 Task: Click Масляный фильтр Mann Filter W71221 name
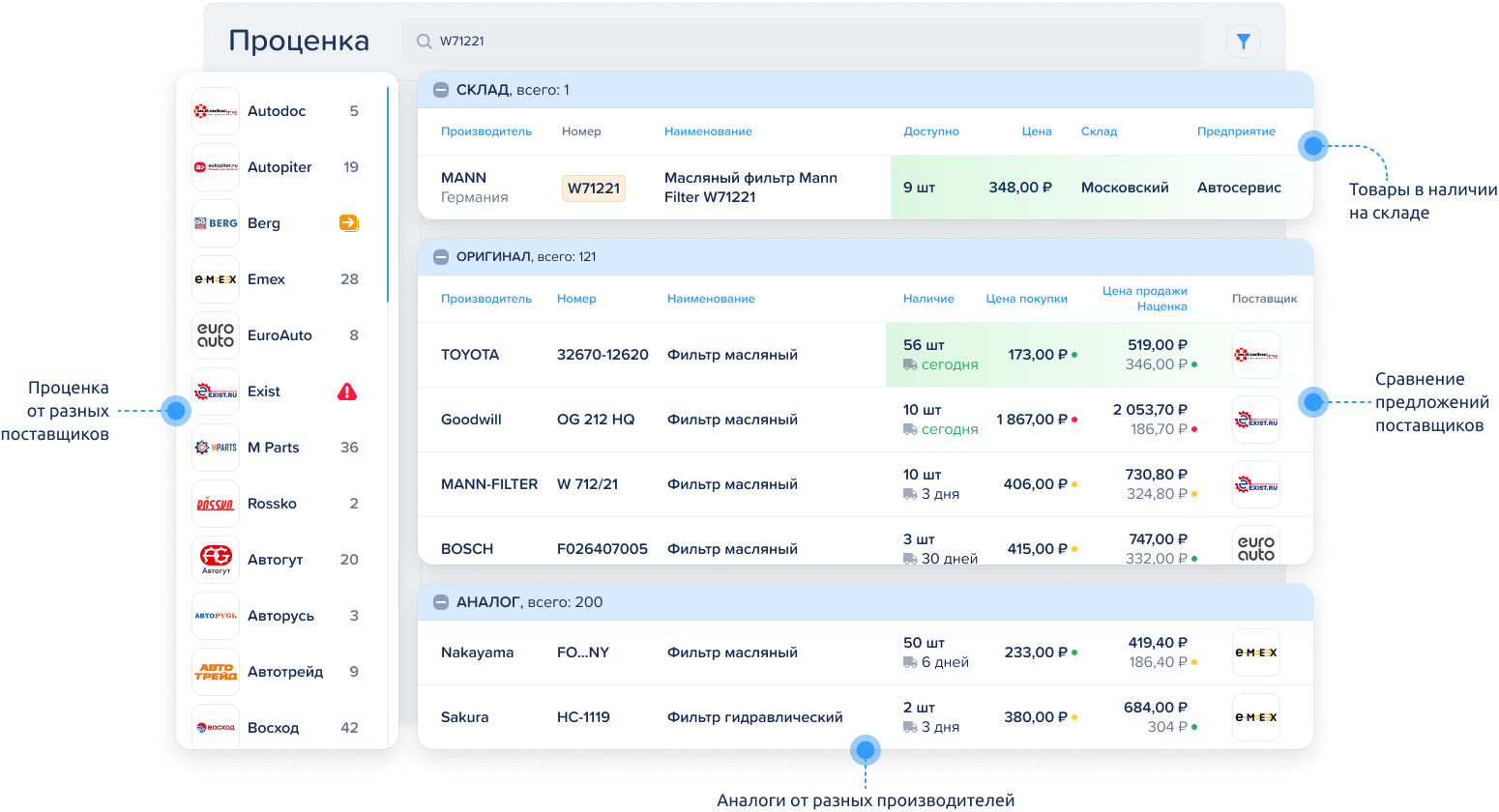[751, 188]
